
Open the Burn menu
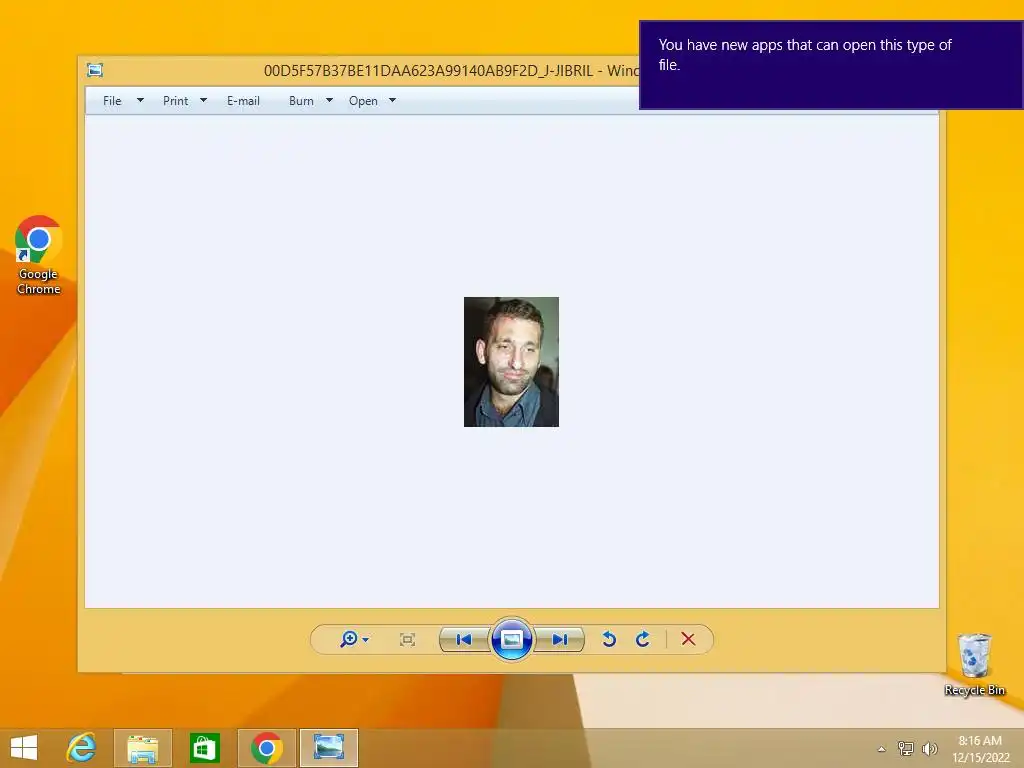pyautogui.click(x=301, y=101)
